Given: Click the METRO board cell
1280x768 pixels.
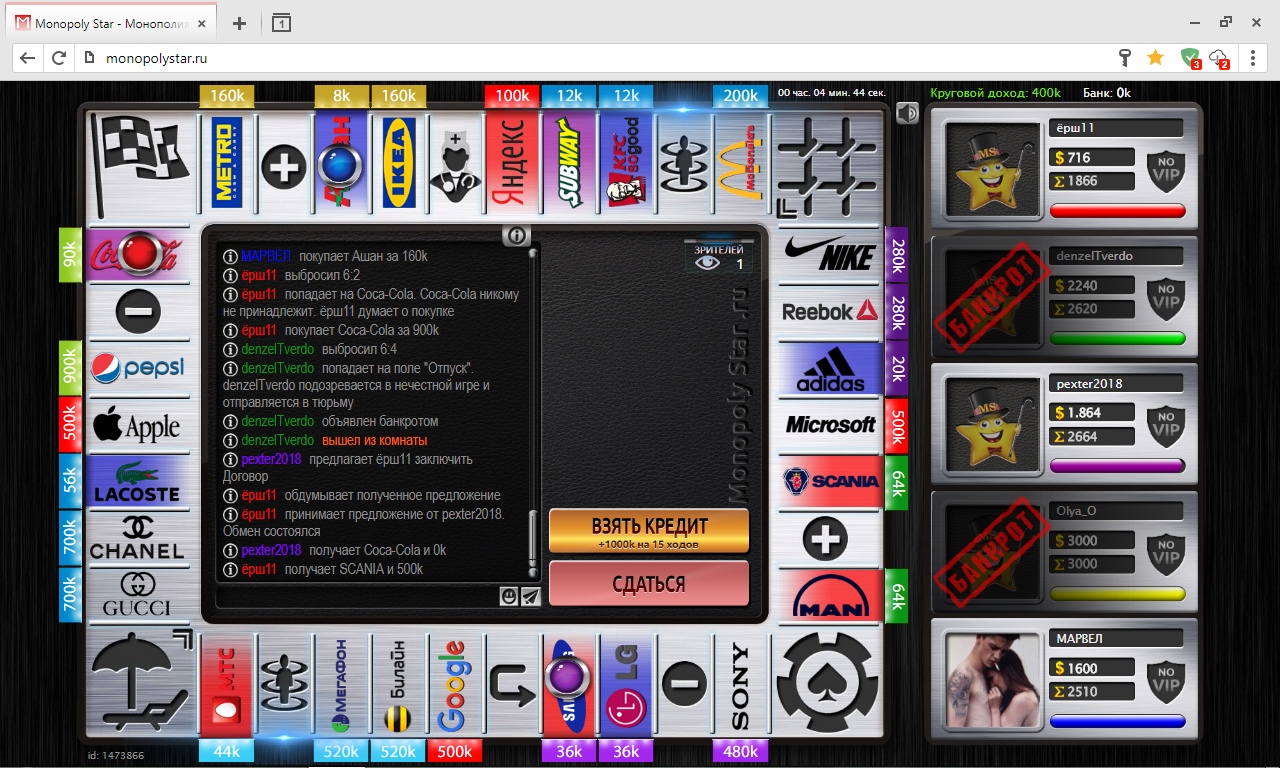Looking at the screenshot, I should pyautogui.click(x=227, y=162).
